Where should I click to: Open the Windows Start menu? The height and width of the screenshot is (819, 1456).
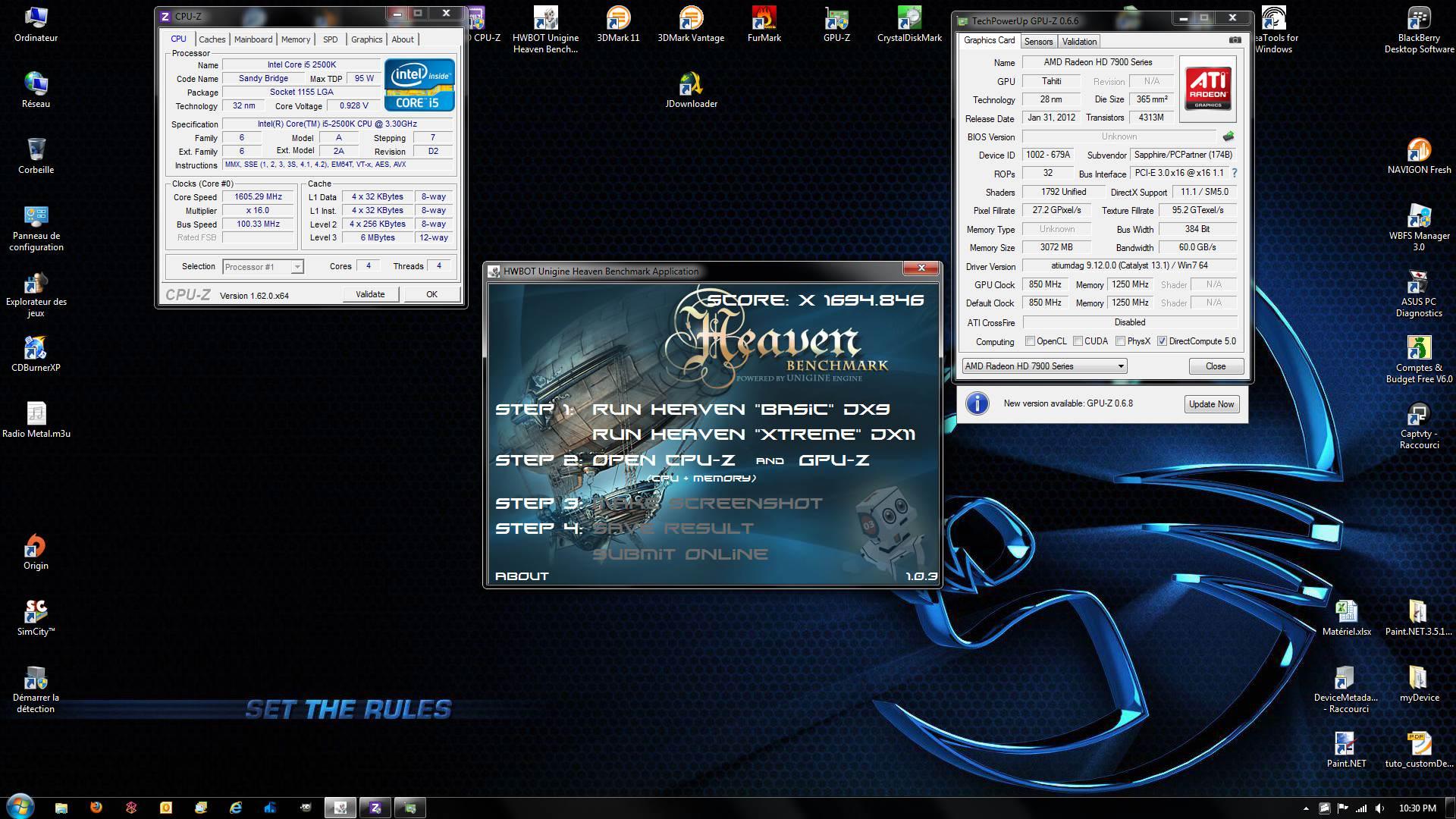[20, 806]
